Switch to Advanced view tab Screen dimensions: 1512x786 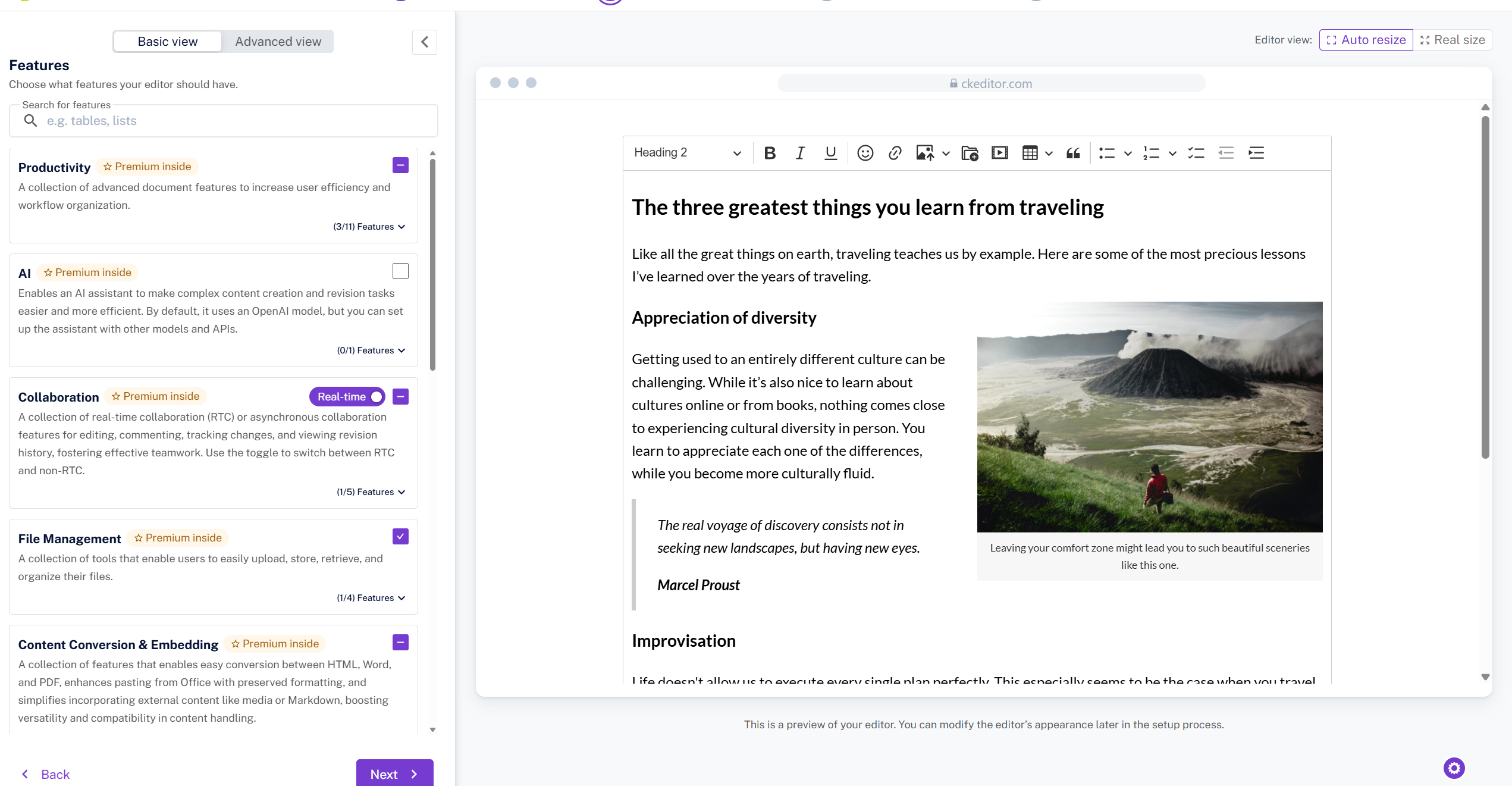pyautogui.click(x=278, y=42)
